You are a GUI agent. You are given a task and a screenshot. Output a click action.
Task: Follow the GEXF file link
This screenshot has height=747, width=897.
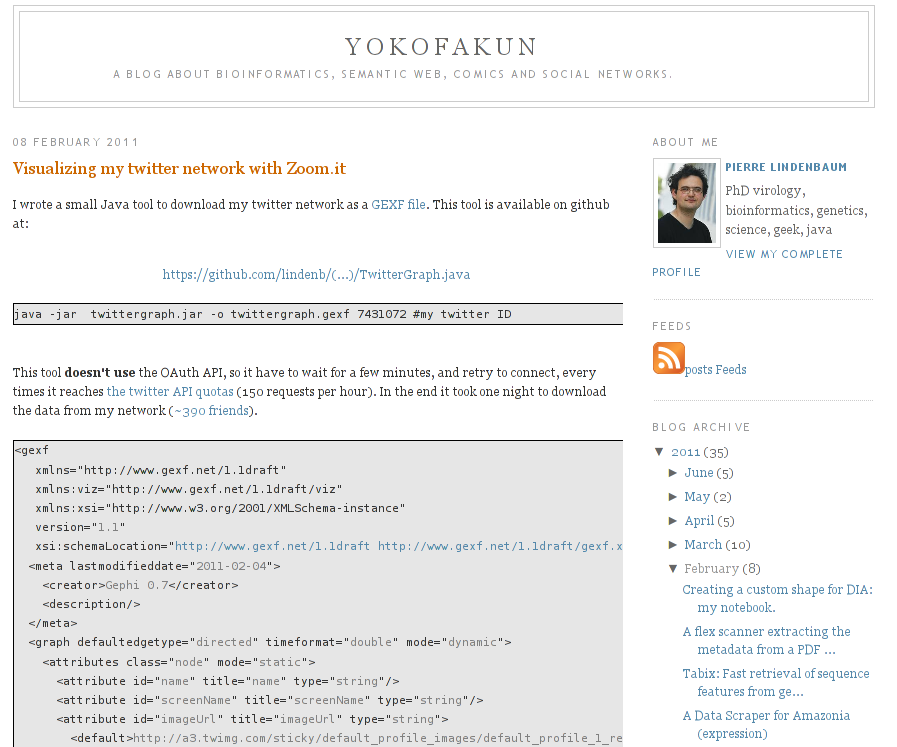(x=398, y=204)
